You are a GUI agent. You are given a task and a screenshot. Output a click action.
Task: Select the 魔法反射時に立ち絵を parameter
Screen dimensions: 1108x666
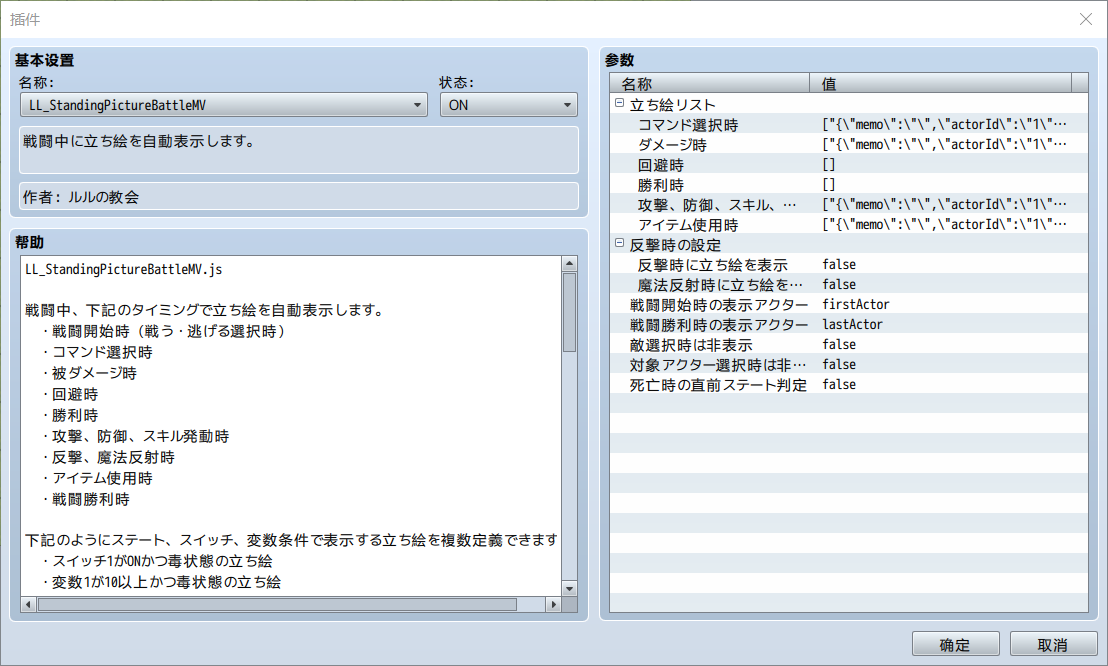[x=849, y=284]
